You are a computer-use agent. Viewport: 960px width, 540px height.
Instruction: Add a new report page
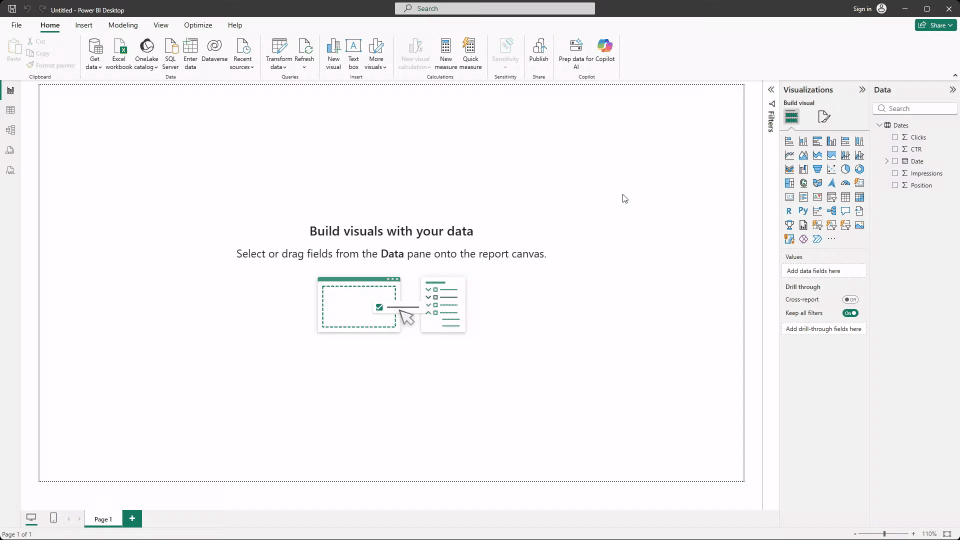tap(132, 519)
